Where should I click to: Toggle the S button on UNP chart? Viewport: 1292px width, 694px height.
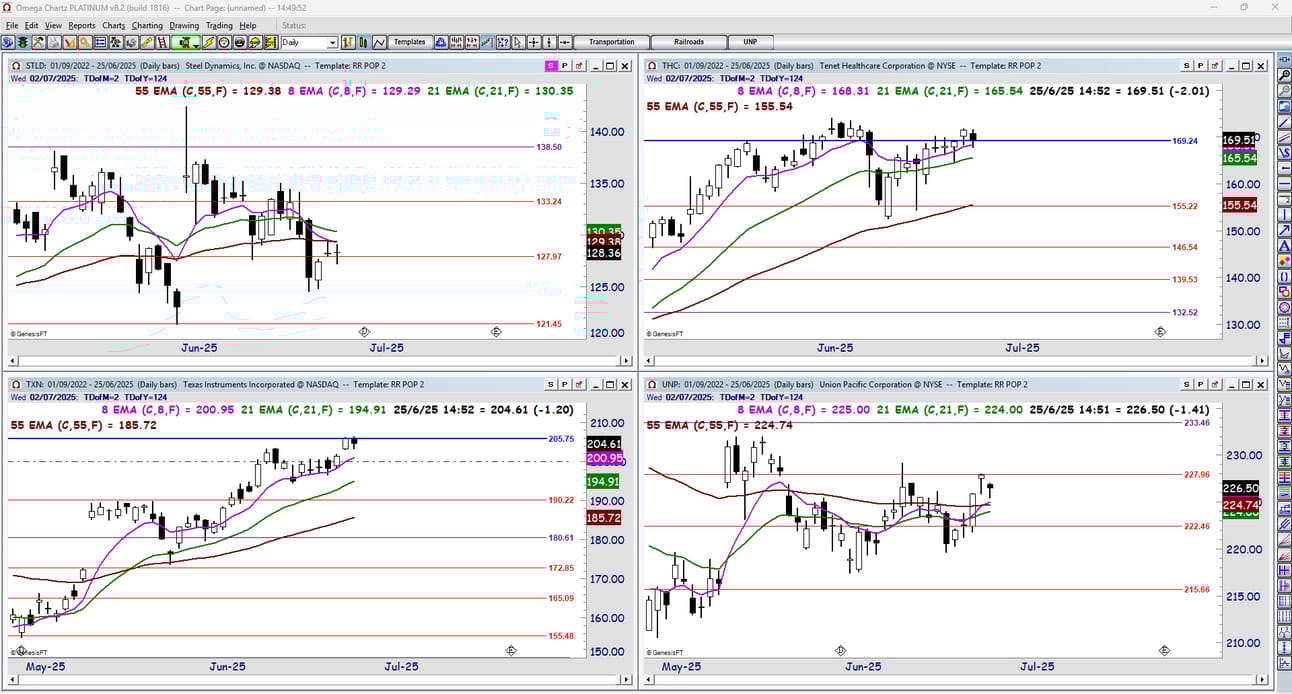pos(1186,385)
